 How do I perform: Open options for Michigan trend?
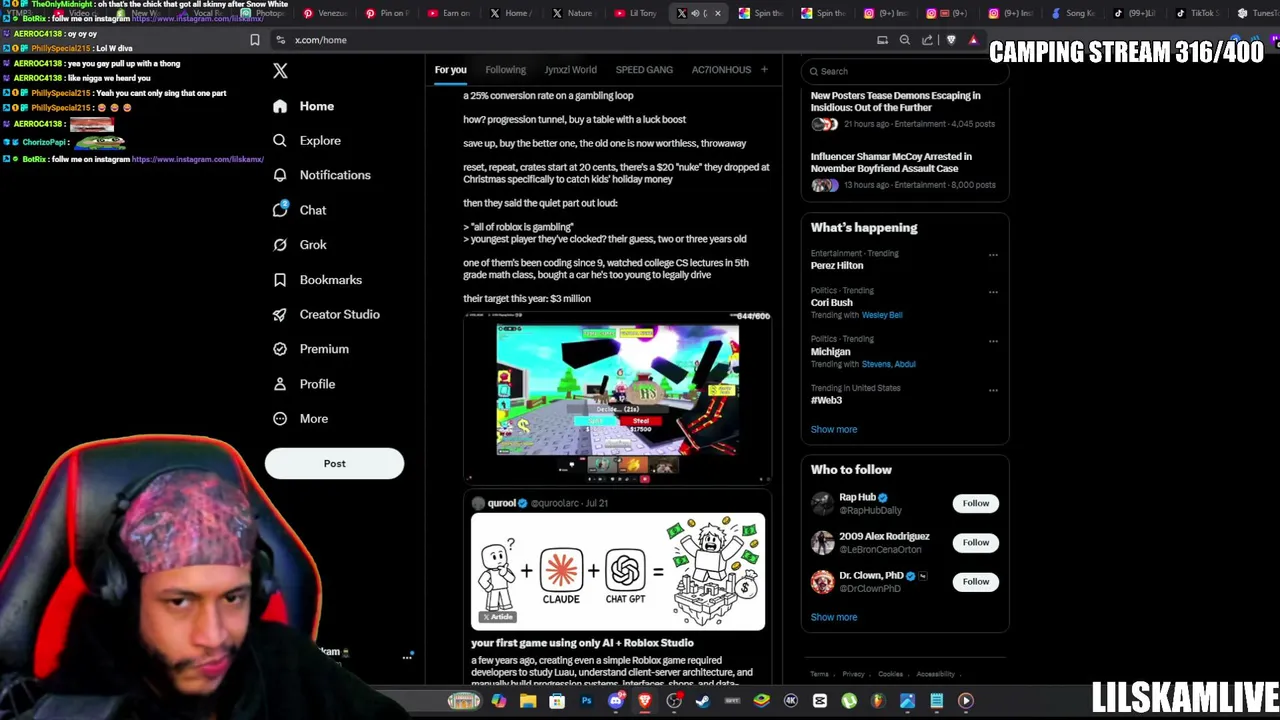tap(993, 341)
